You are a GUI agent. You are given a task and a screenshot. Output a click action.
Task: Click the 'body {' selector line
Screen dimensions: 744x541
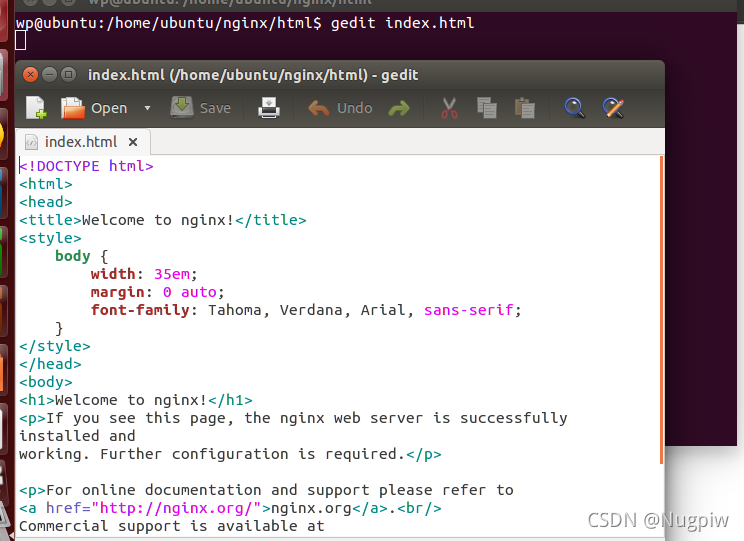point(82,256)
